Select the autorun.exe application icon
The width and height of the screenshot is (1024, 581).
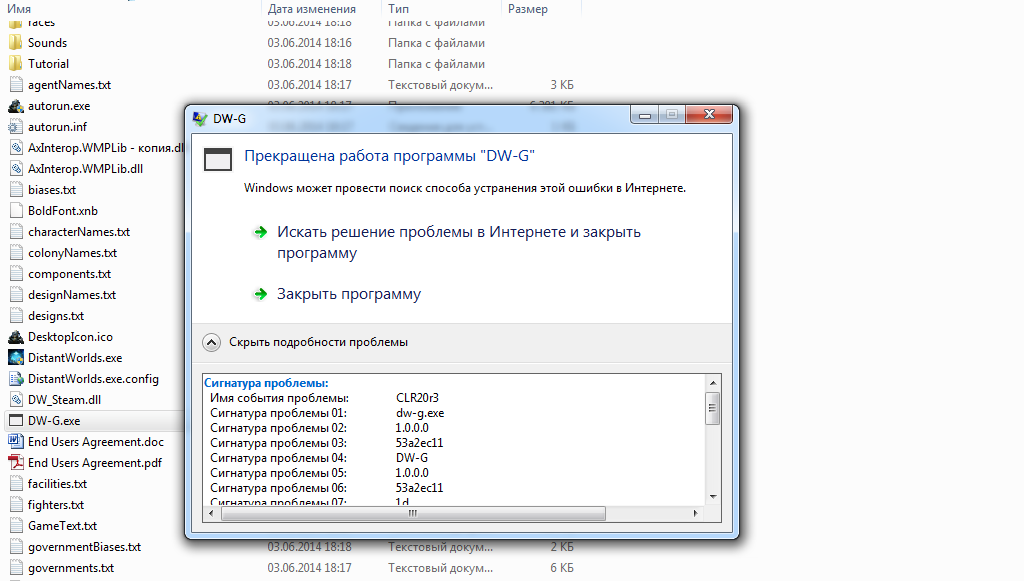click(16, 106)
